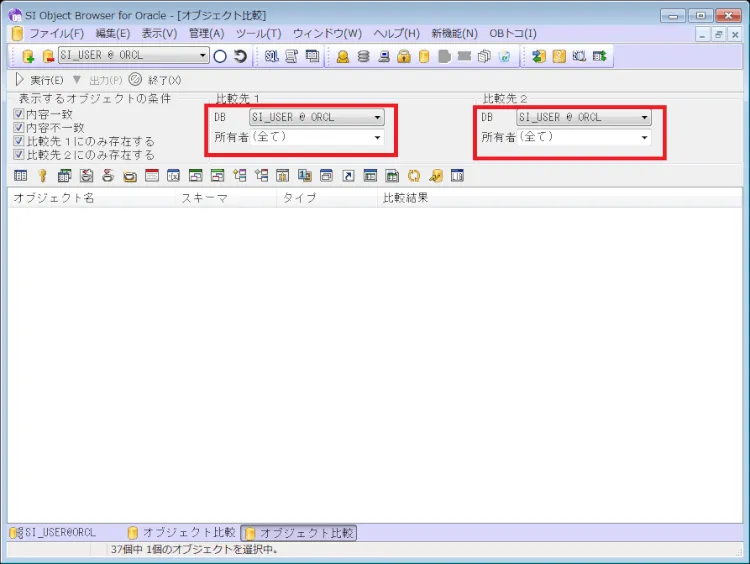Viewport: 750px width, 564px height.
Task: Open the ファイル(F) menu
Action: click(56, 33)
